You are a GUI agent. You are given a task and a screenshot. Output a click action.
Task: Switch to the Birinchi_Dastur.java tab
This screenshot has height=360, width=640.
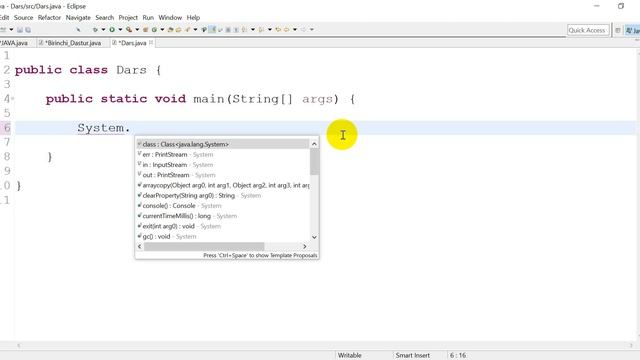[x=73, y=43]
